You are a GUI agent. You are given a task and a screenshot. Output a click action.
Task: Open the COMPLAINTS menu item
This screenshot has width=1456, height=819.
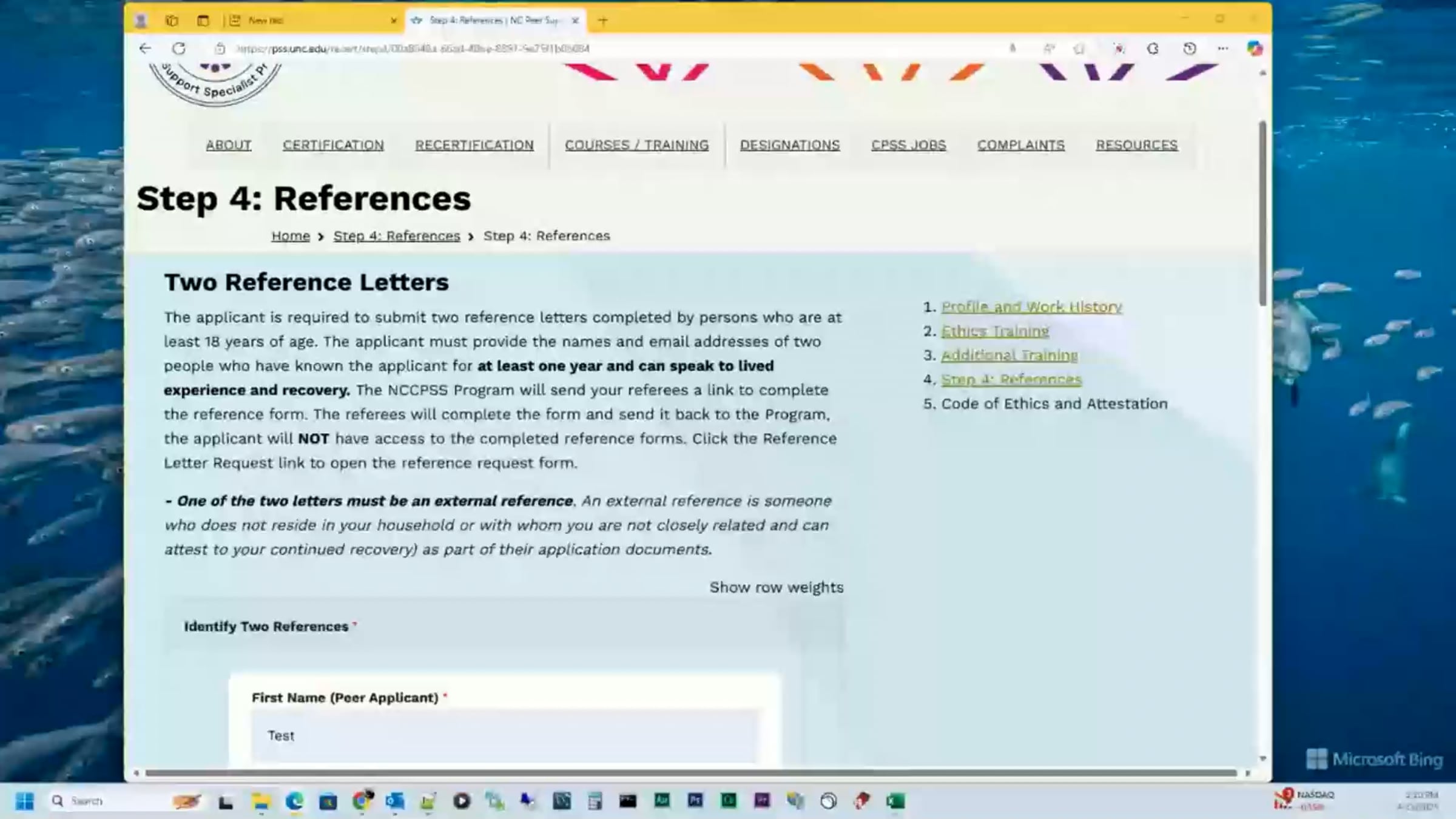[x=1021, y=145]
